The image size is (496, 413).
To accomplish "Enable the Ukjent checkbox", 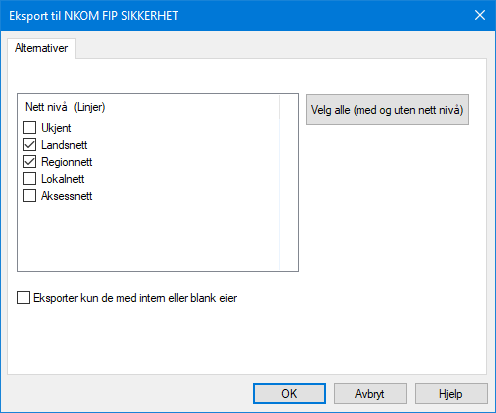I will point(29,128).
